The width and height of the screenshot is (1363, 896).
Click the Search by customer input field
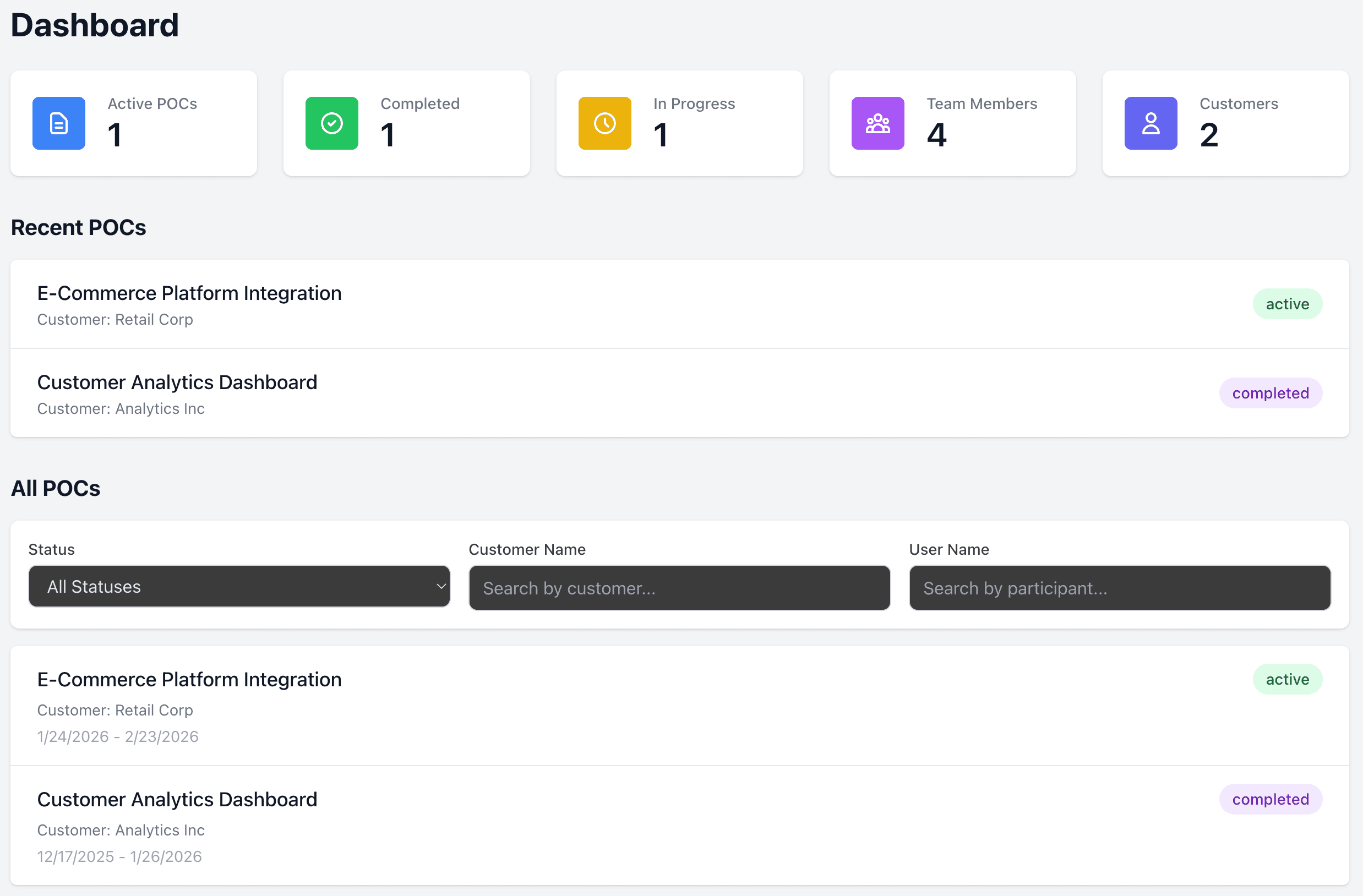click(679, 588)
